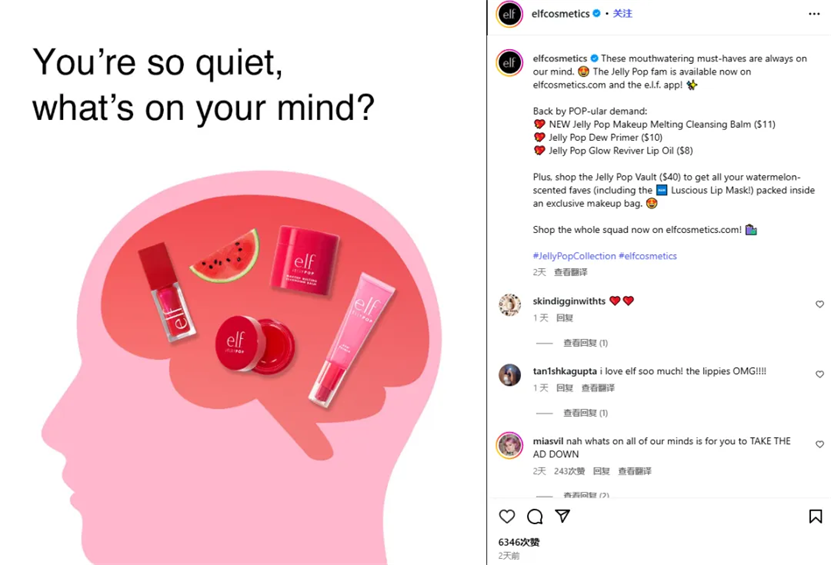Follow elfcosmetics via 关注 button

[x=622, y=14]
